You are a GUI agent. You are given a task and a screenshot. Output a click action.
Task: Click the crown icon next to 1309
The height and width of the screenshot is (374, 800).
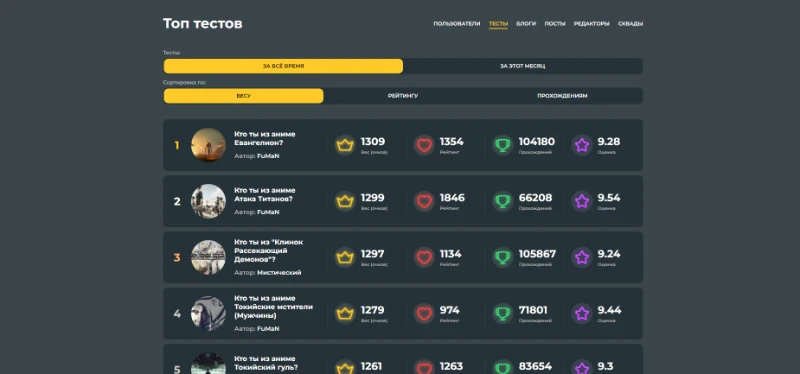pyautogui.click(x=345, y=145)
